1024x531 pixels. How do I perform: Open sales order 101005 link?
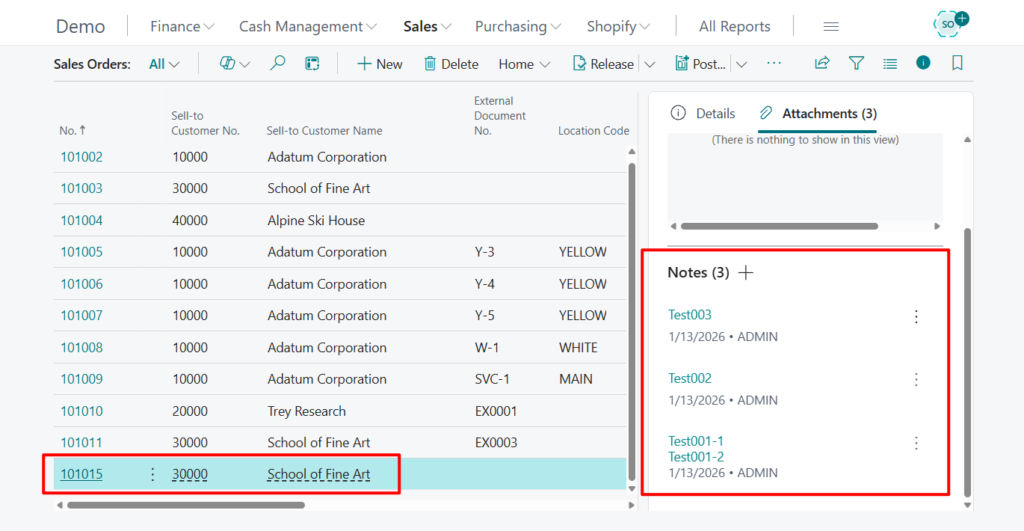point(81,252)
